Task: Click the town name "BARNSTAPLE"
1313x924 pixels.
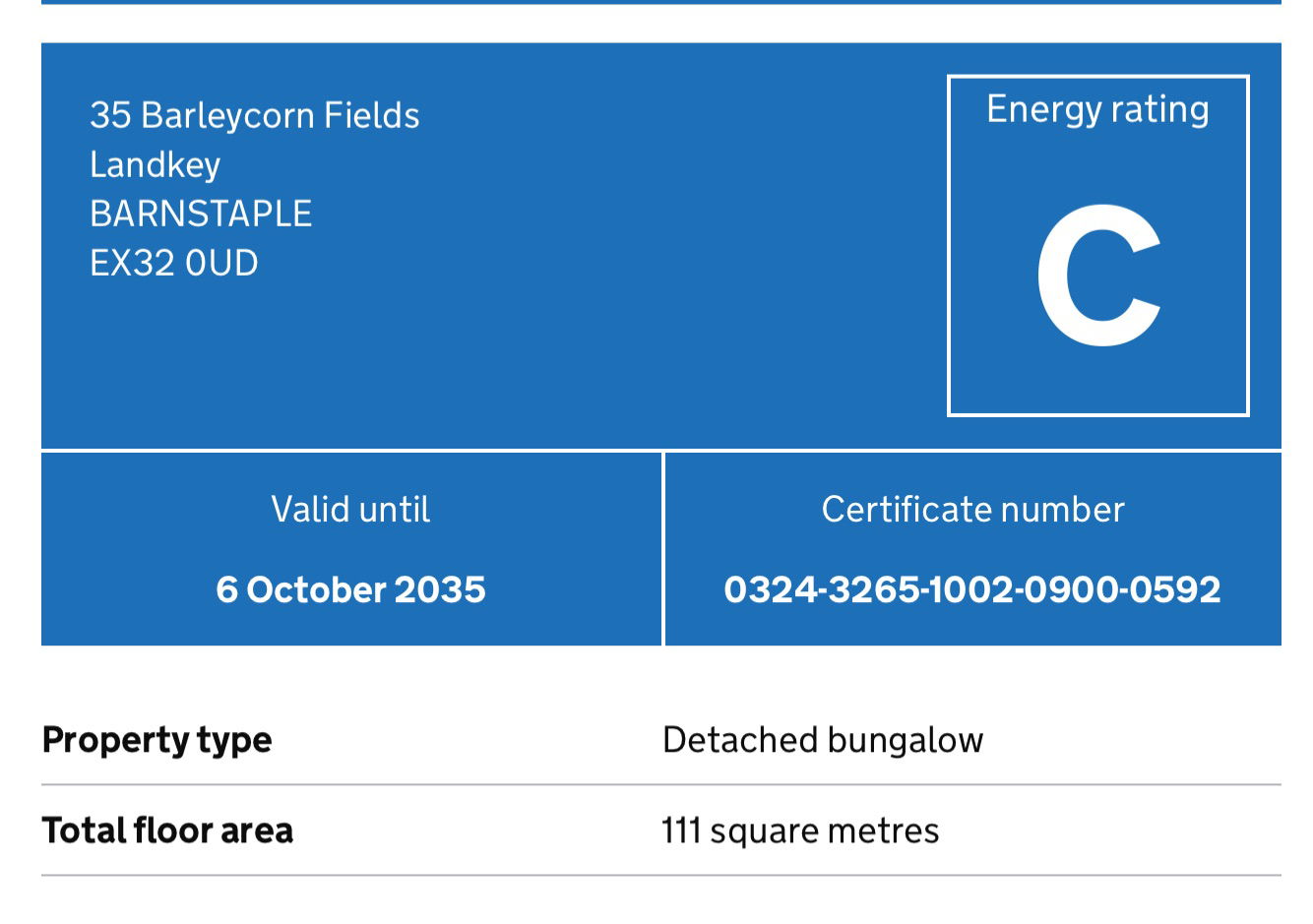Action: (x=201, y=214)
